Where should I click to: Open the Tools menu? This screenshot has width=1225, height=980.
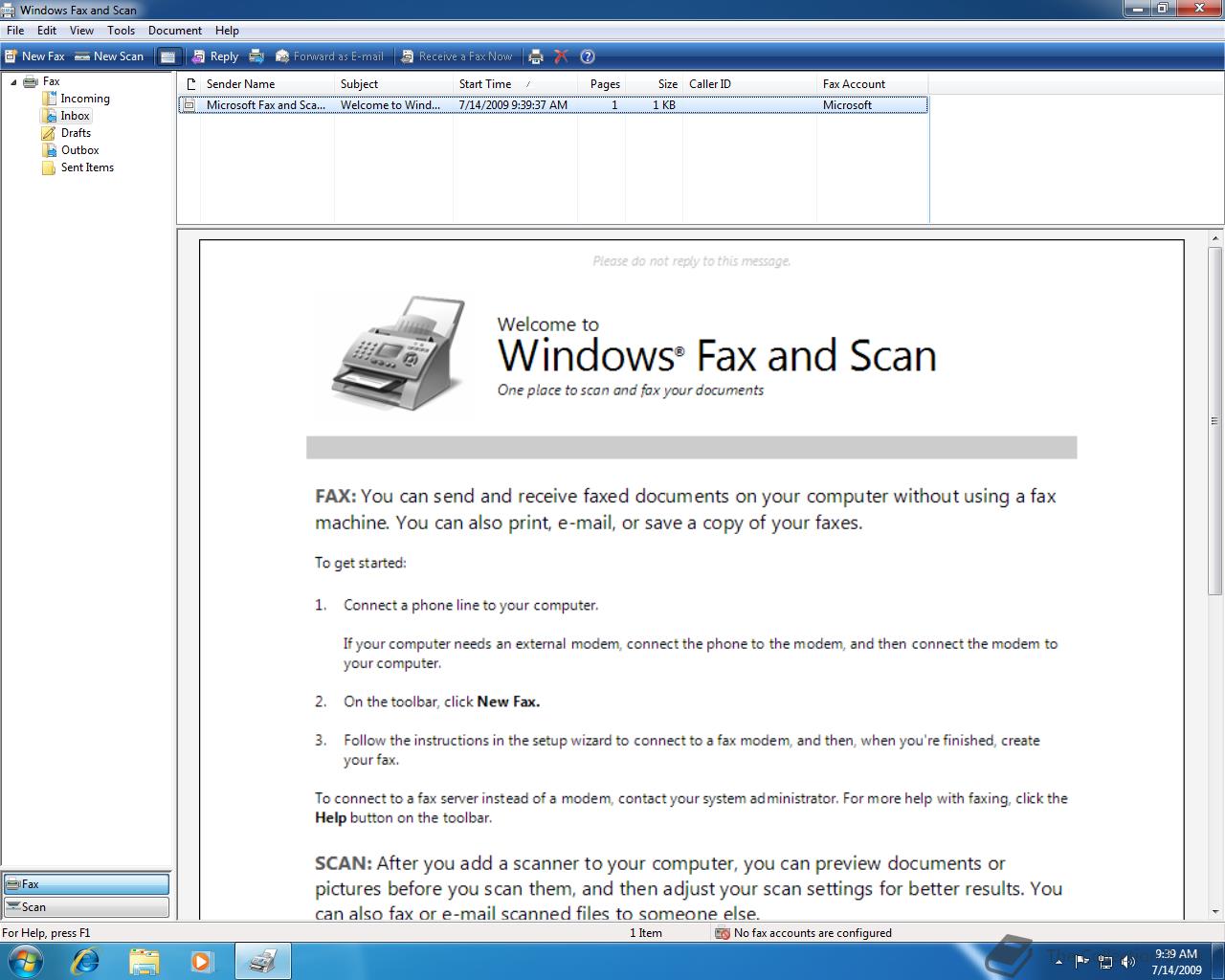(122, 31)
